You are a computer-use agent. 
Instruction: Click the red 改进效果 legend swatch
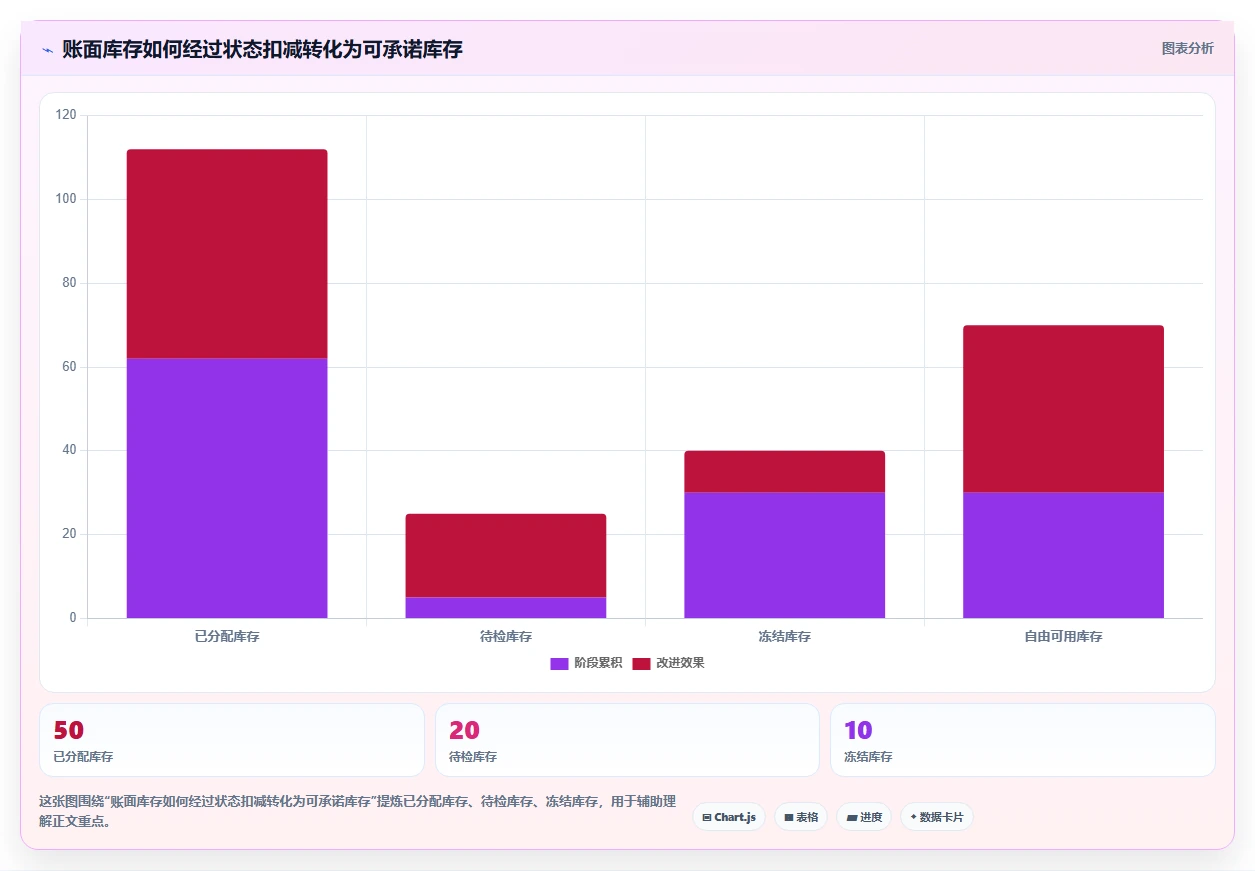tap(641, 663)
